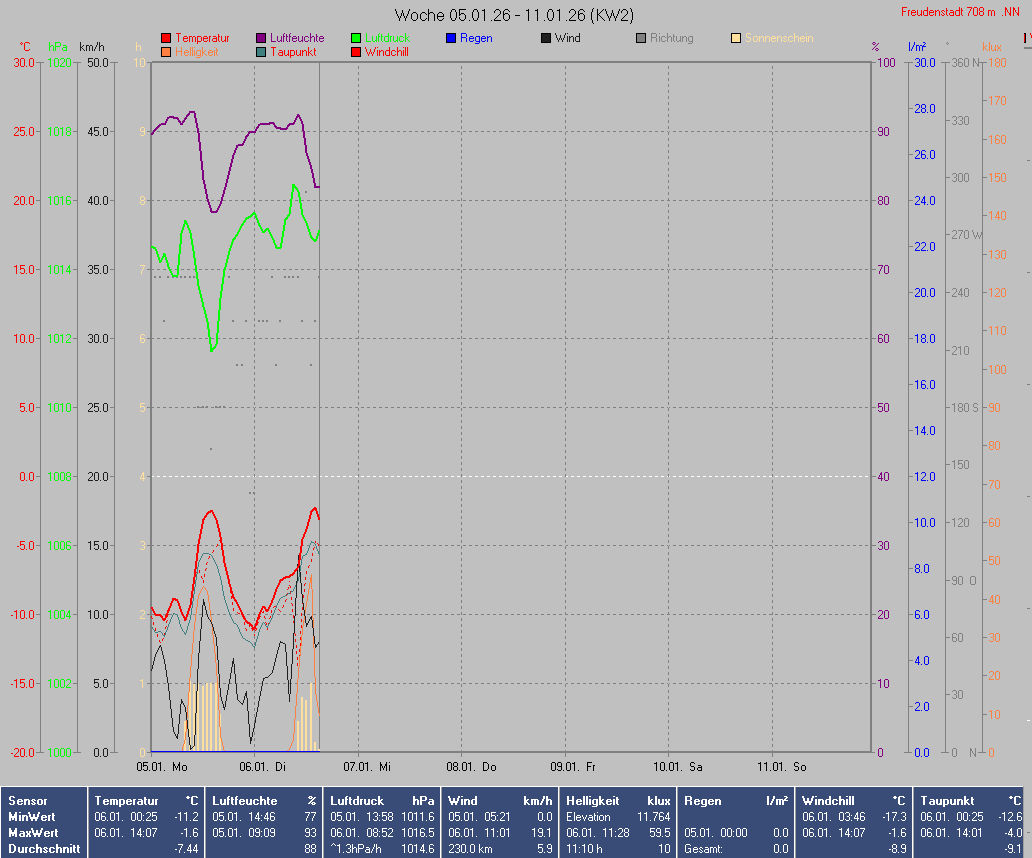Viewport: 1032px width, 858px height.
Task: Click the Sonnenschein legend color box
Action: (x=736, y=38)
